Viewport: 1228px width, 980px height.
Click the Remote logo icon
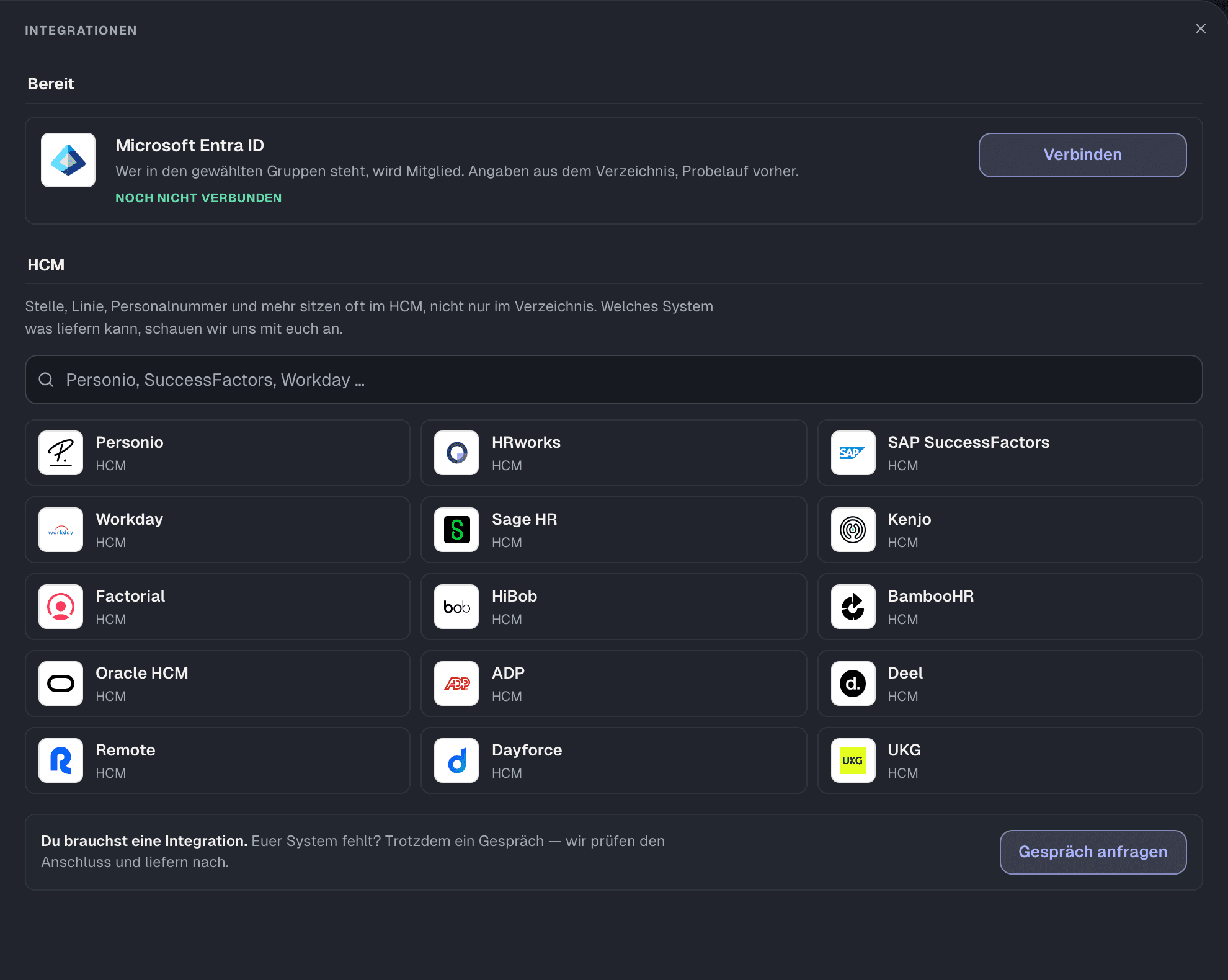point(61,760)
